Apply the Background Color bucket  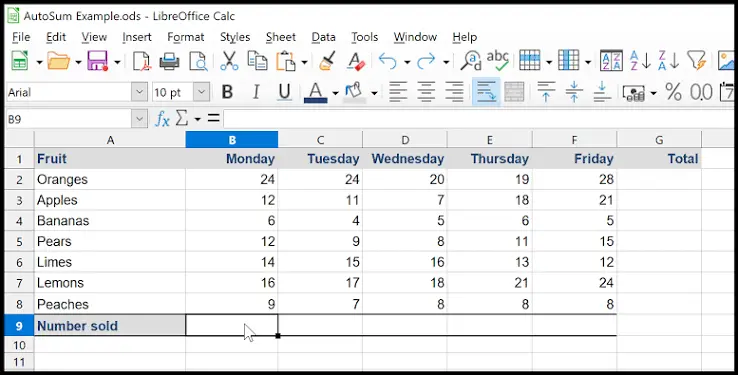(x=355, y=92)
